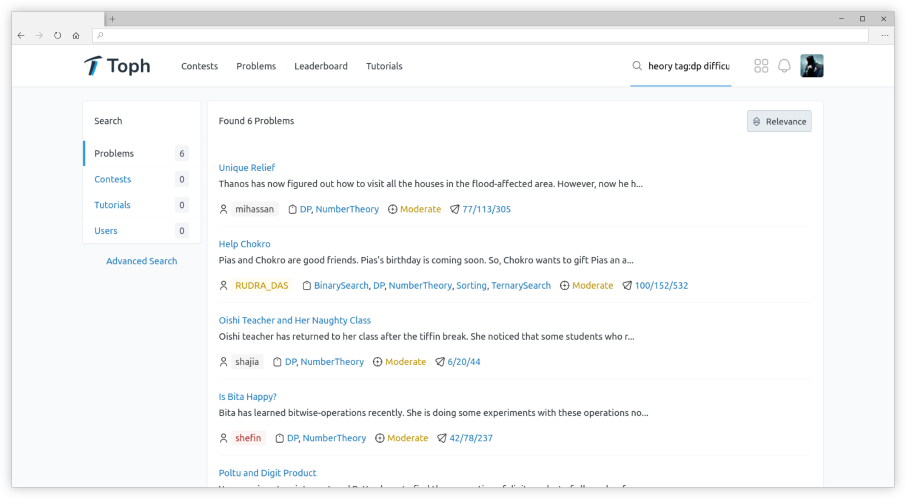This screenshot has height=499, width=906.
Task: Open the Relevance sort dropdown
Action: pos(779,121)
